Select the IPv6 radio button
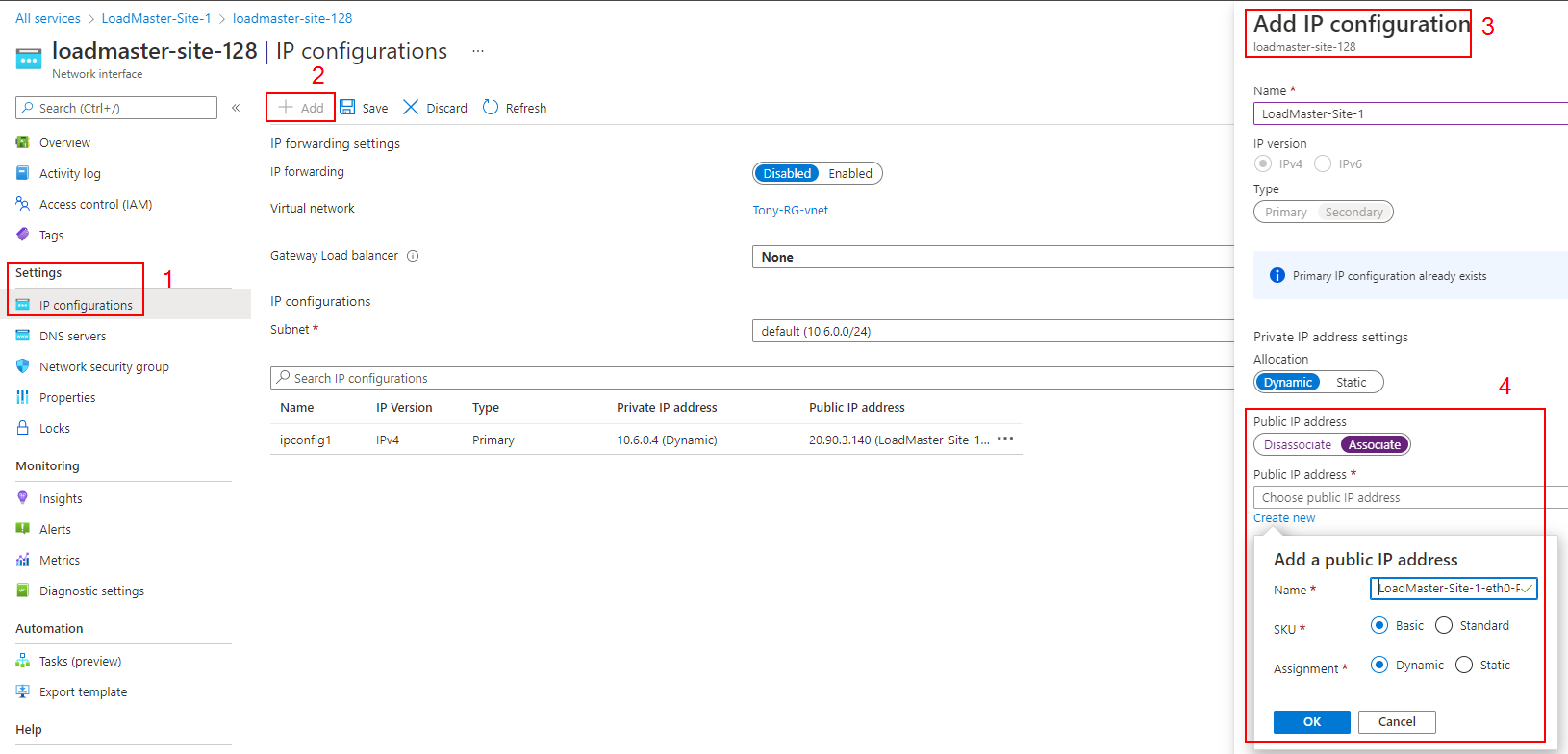The image size is (1568, 754). point(1323,163)
